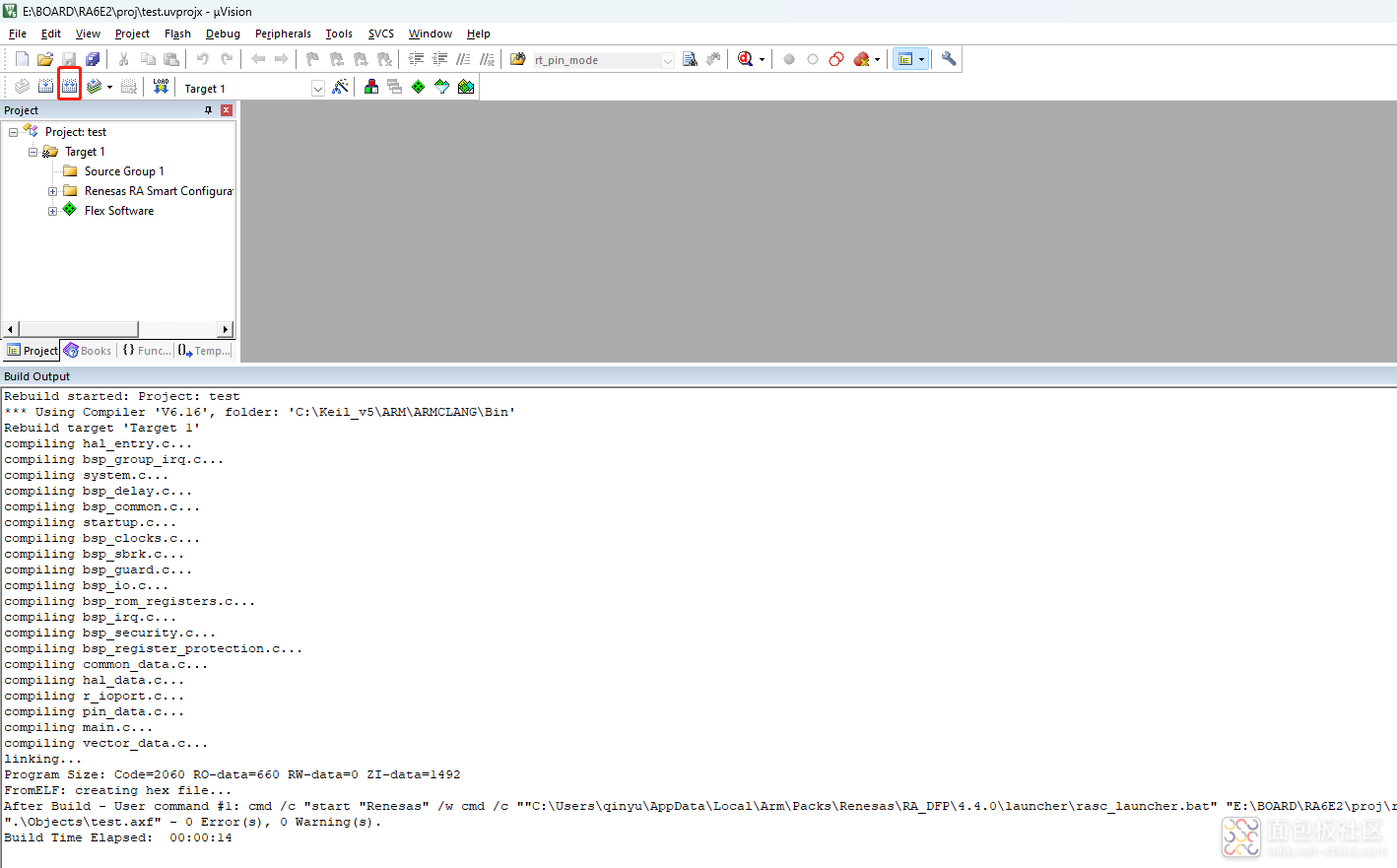Pin the Project panel
Screen dimensions: 1397x868
coord(208,110)
